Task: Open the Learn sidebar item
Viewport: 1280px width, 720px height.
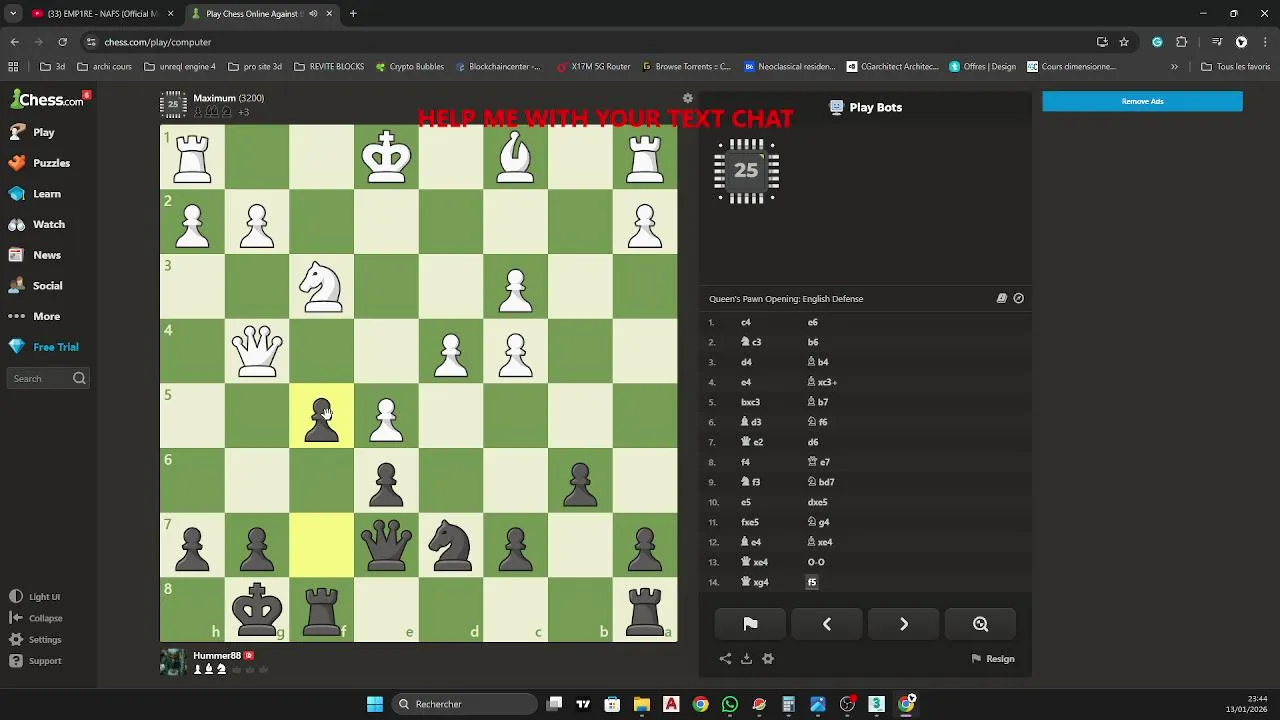Action: [x=35, y=194]
